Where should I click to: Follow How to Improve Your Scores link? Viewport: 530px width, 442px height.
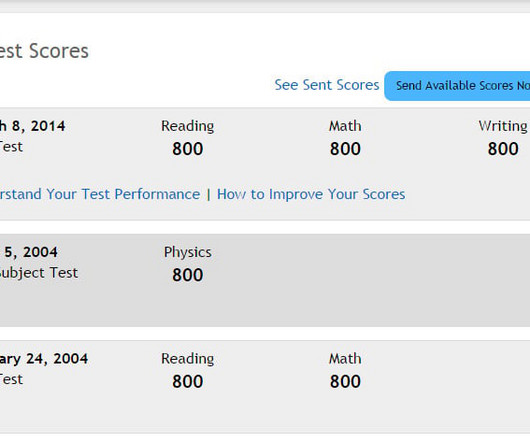pyautogui.click(x=311, y=194)
